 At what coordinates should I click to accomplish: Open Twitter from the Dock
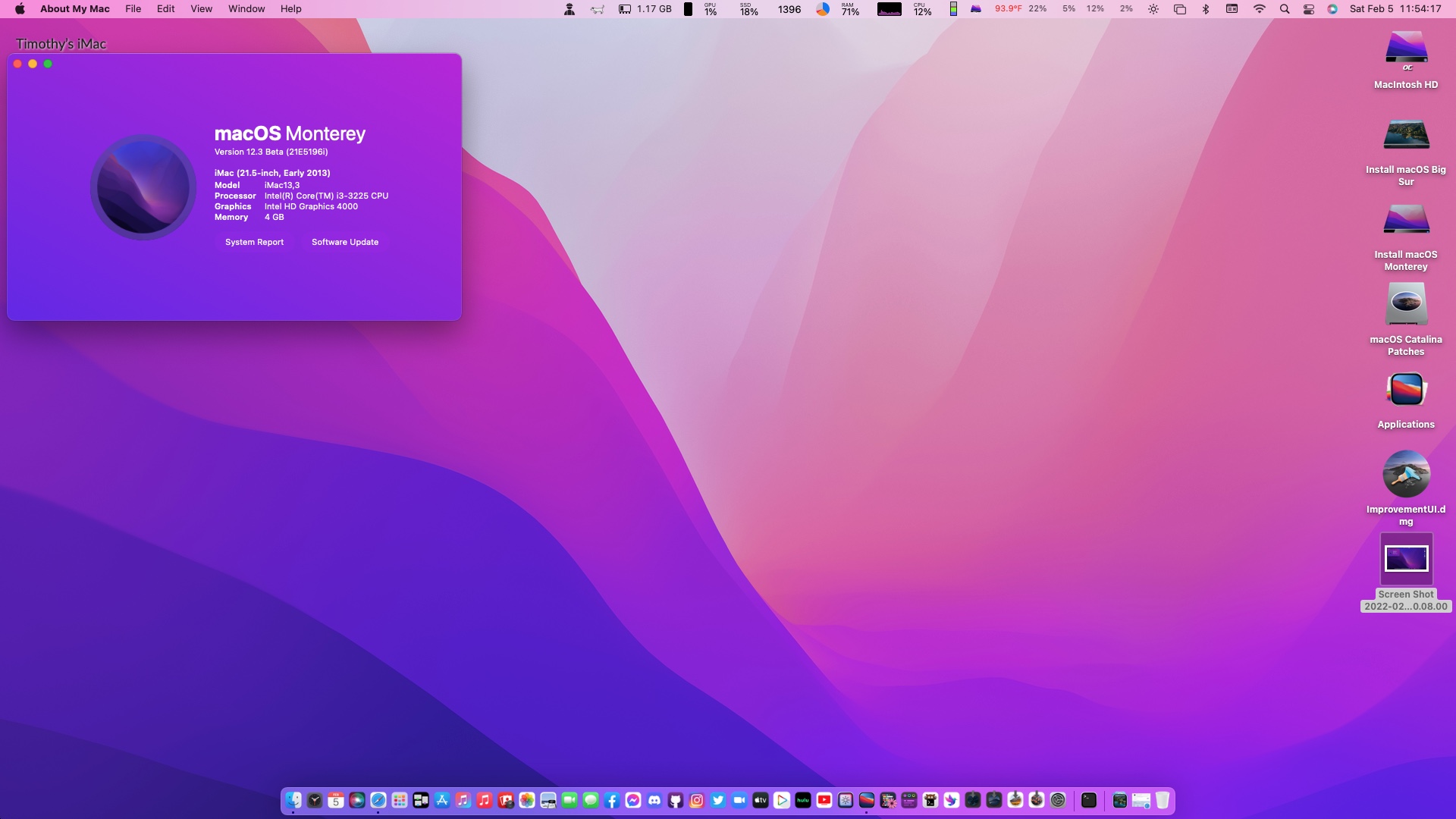(x=718, y=800)
